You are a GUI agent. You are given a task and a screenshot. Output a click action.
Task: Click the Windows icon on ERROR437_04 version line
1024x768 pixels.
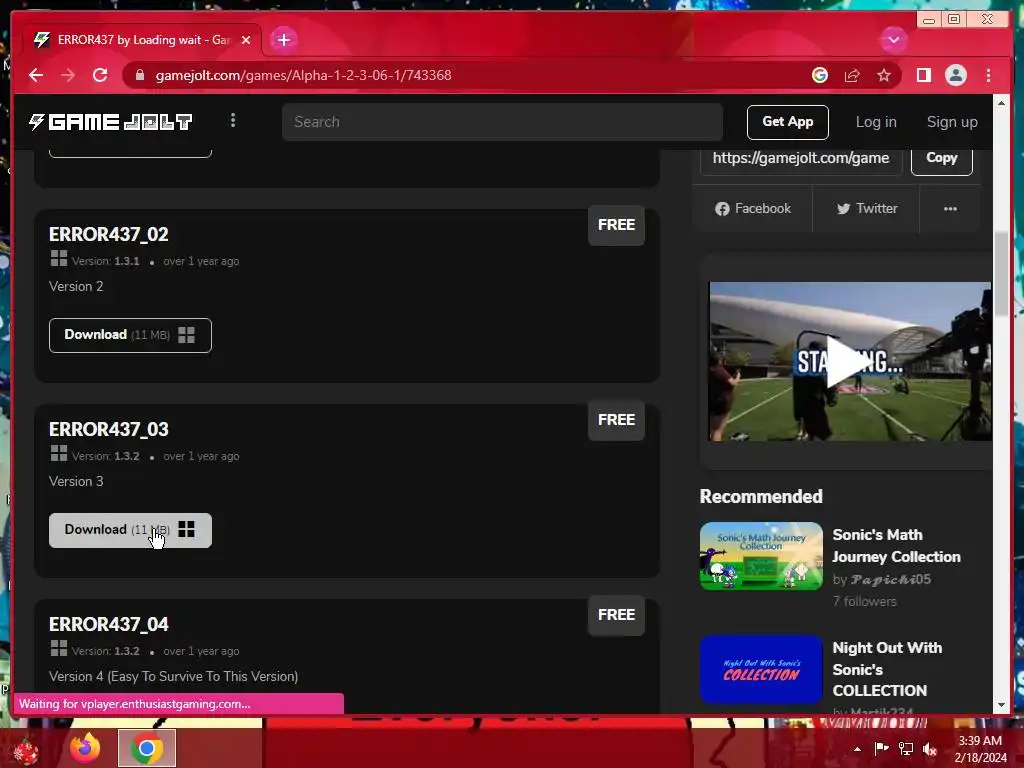pos(59,648)
